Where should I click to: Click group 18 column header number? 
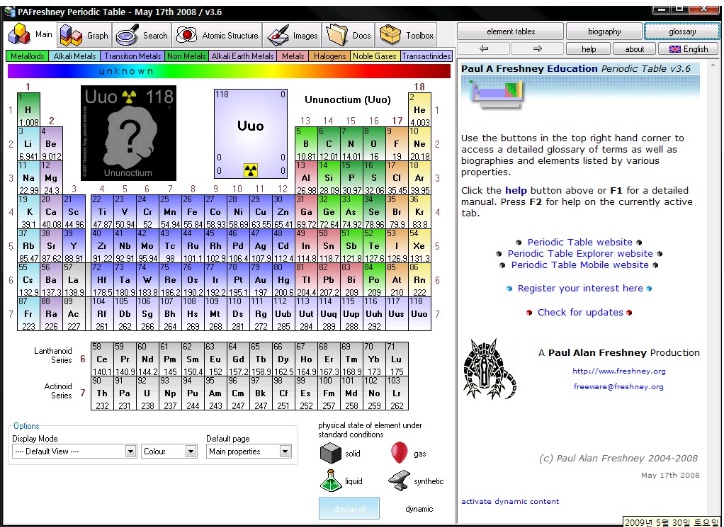click(419, 86)
